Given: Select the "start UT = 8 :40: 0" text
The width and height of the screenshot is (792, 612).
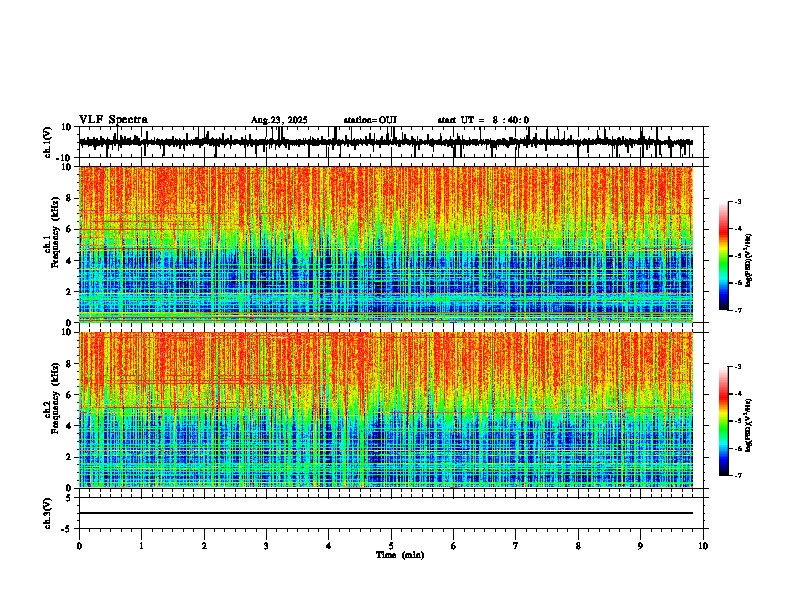Looking at the screenshot, I should pos(483,120).
